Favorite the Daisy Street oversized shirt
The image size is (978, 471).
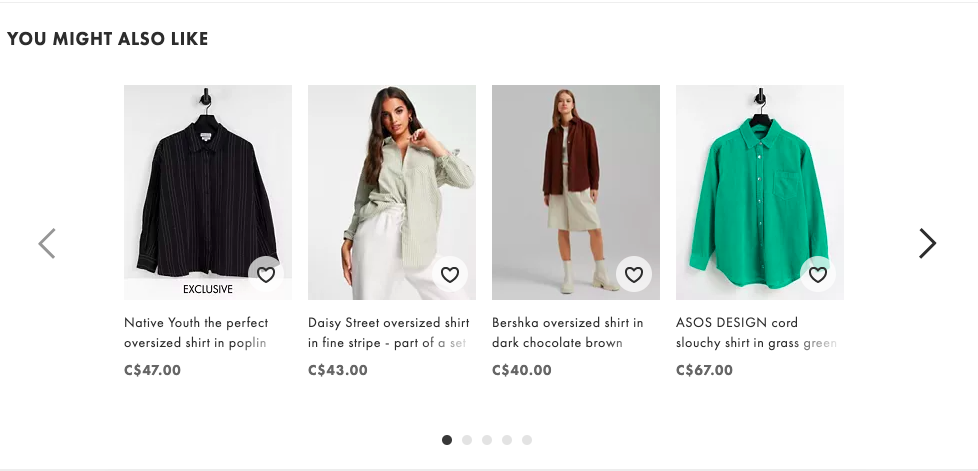[x=449, y=274]
